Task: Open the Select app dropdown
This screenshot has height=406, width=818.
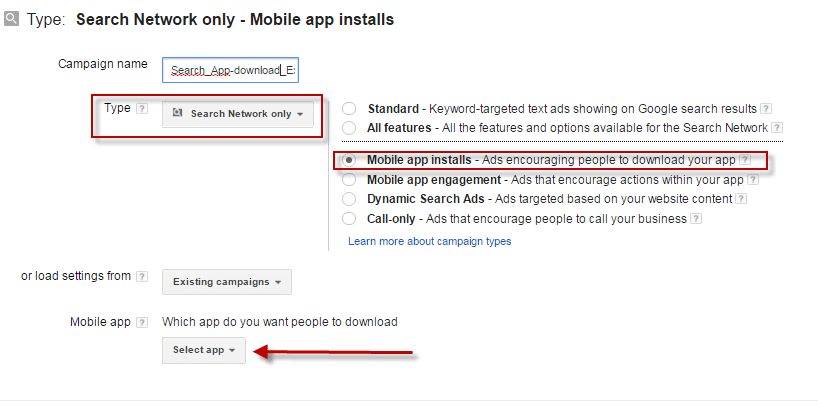Action: (204, 350)
